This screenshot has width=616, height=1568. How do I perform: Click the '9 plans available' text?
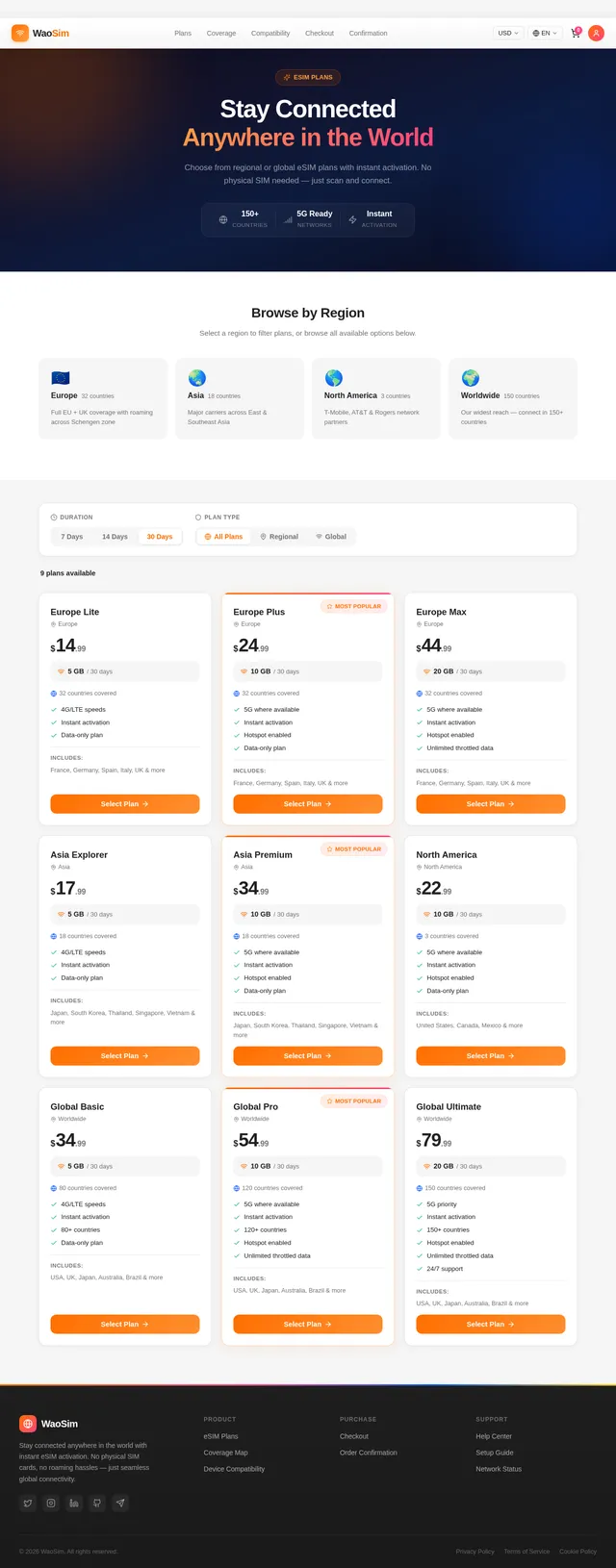pos(68,573)
